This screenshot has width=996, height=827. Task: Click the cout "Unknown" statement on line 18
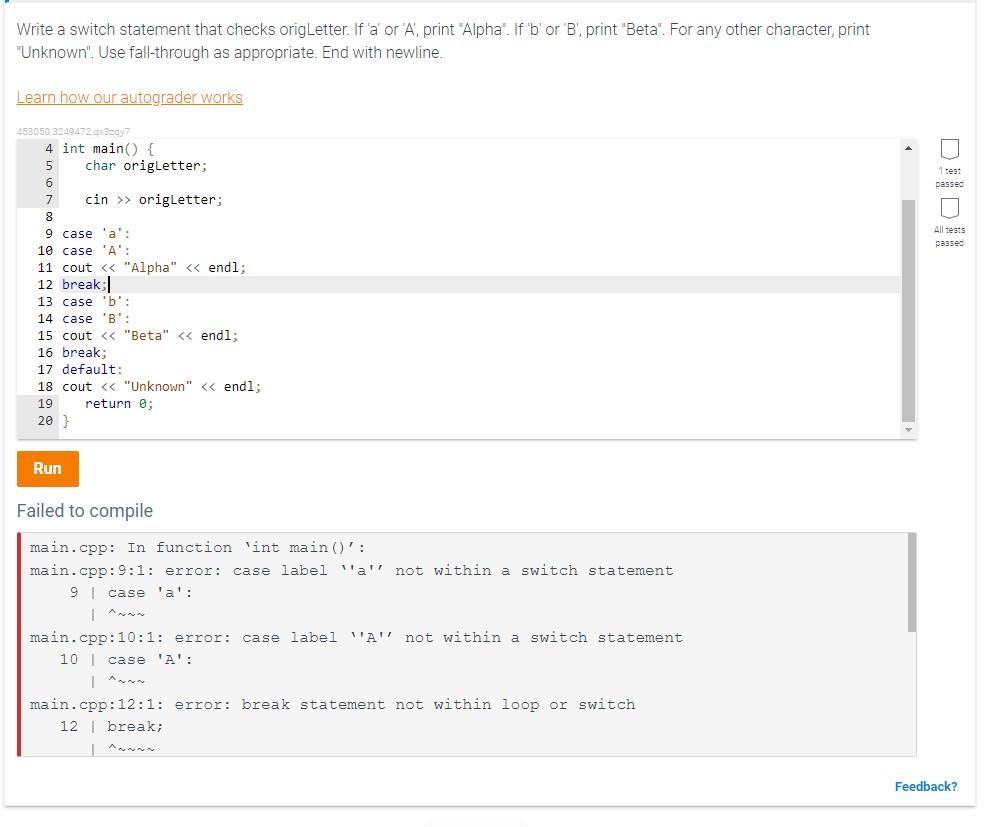[161, 386]
